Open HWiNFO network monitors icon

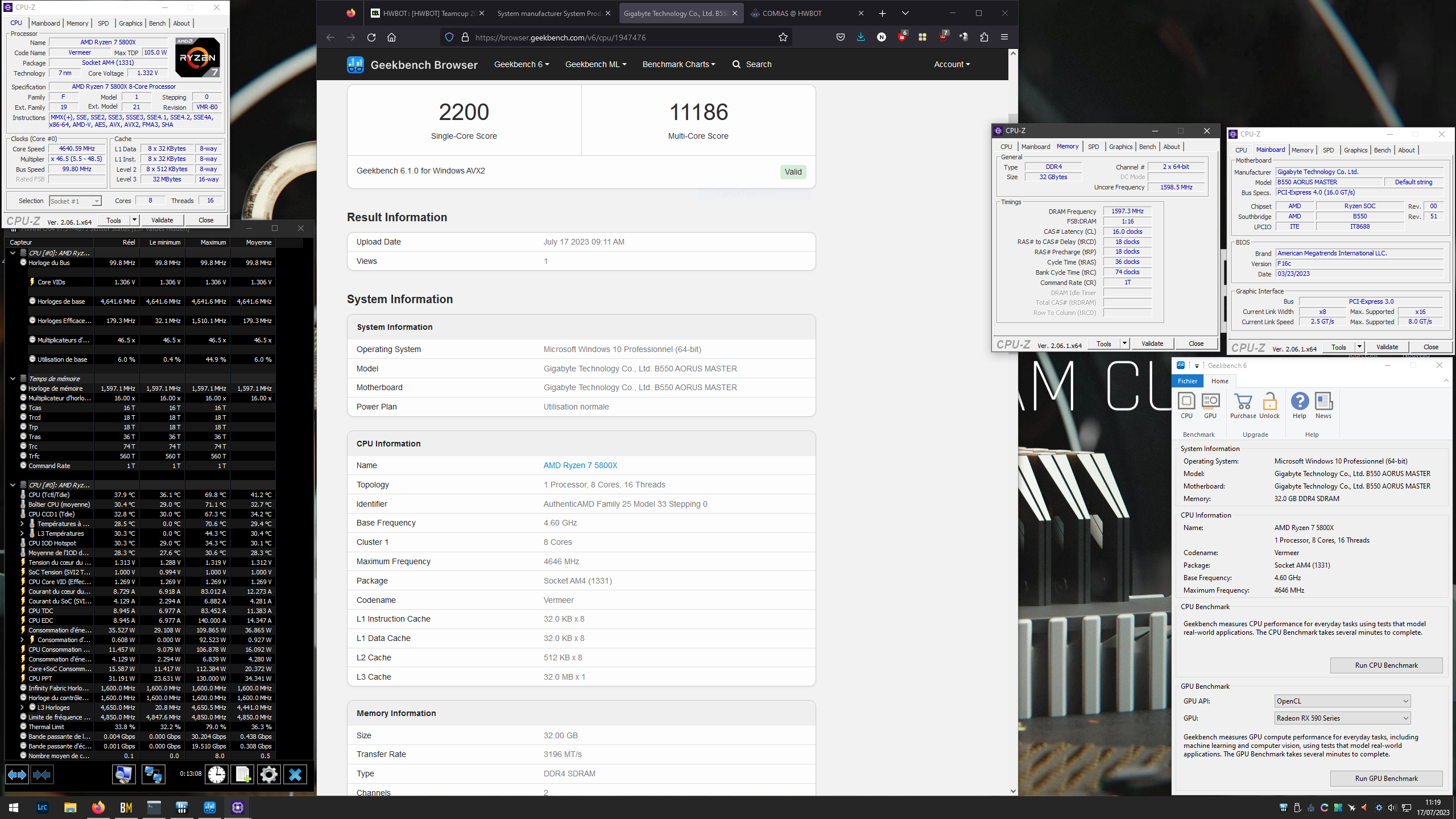tap(153, 774)
